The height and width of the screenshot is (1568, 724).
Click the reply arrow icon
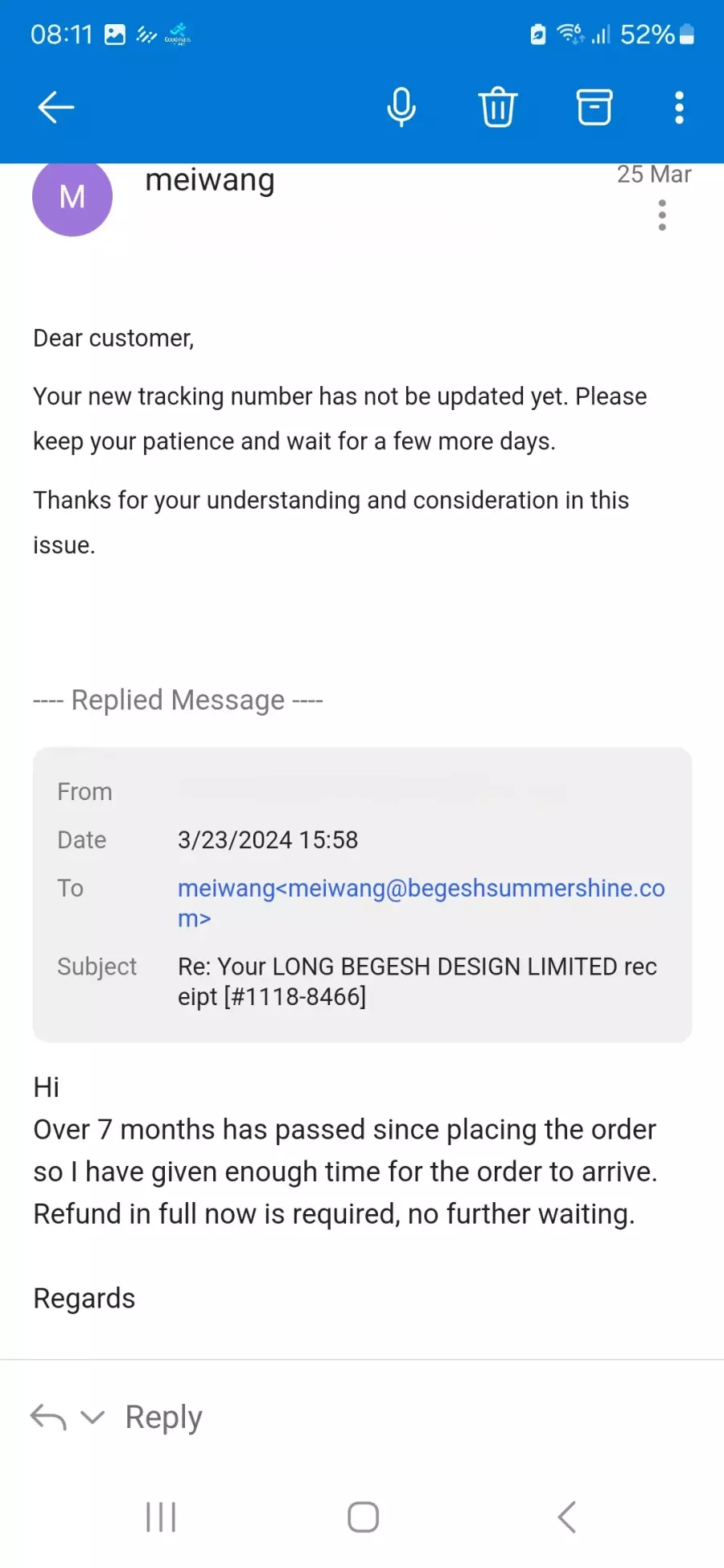pos(48,1417)
